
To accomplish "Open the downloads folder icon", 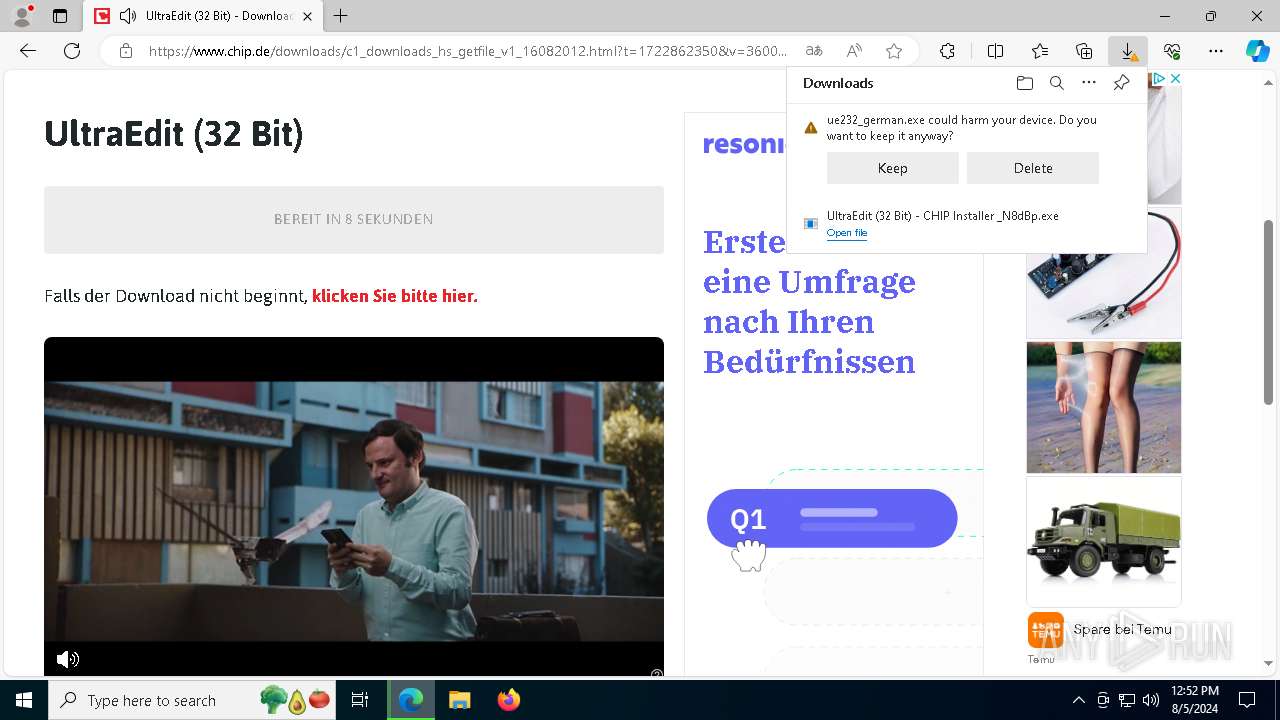I will coord(1024,83).
